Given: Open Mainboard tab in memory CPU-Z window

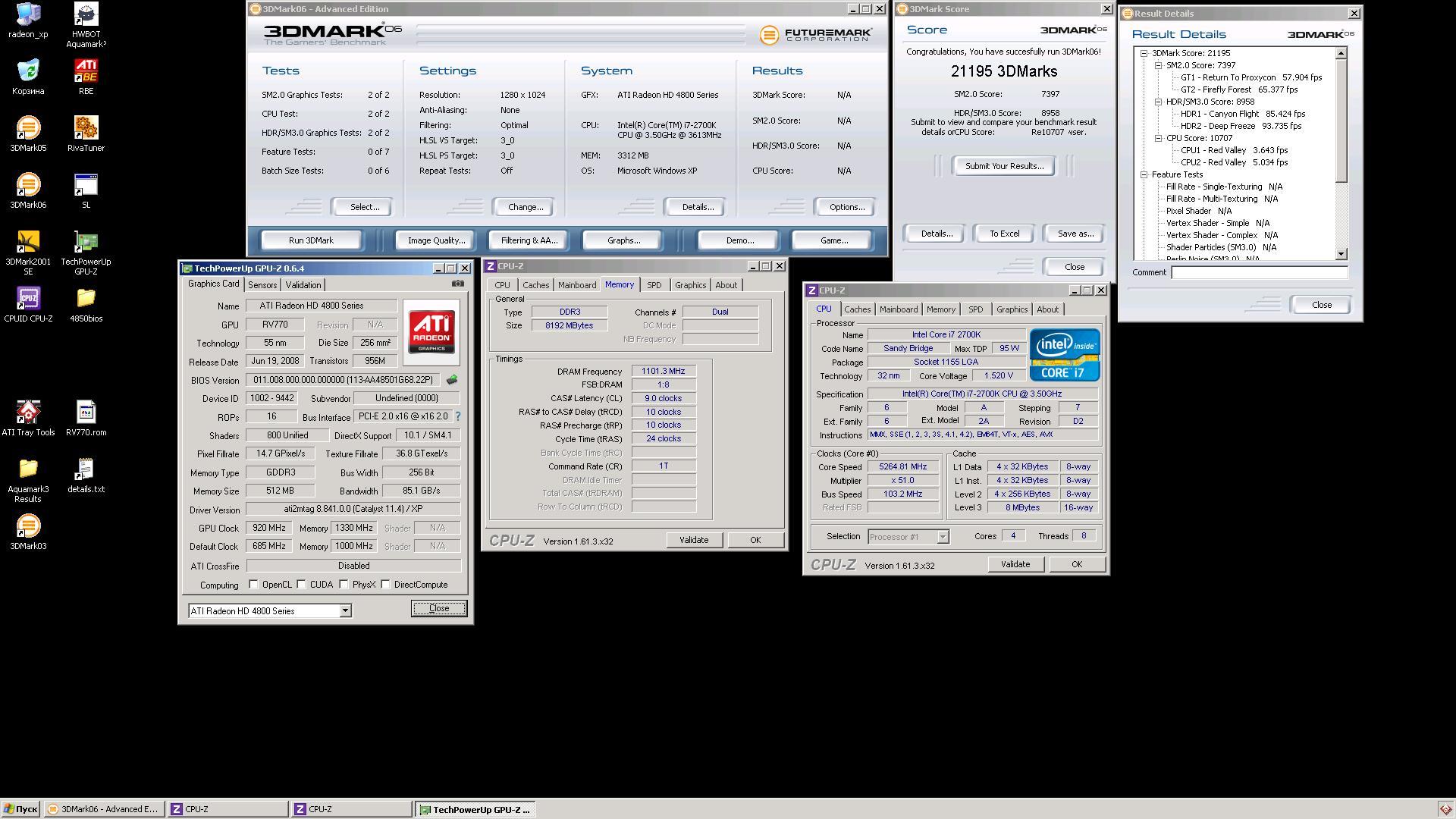Looking at the screenshot, I should pyautogui.click(x=577, y=285).
